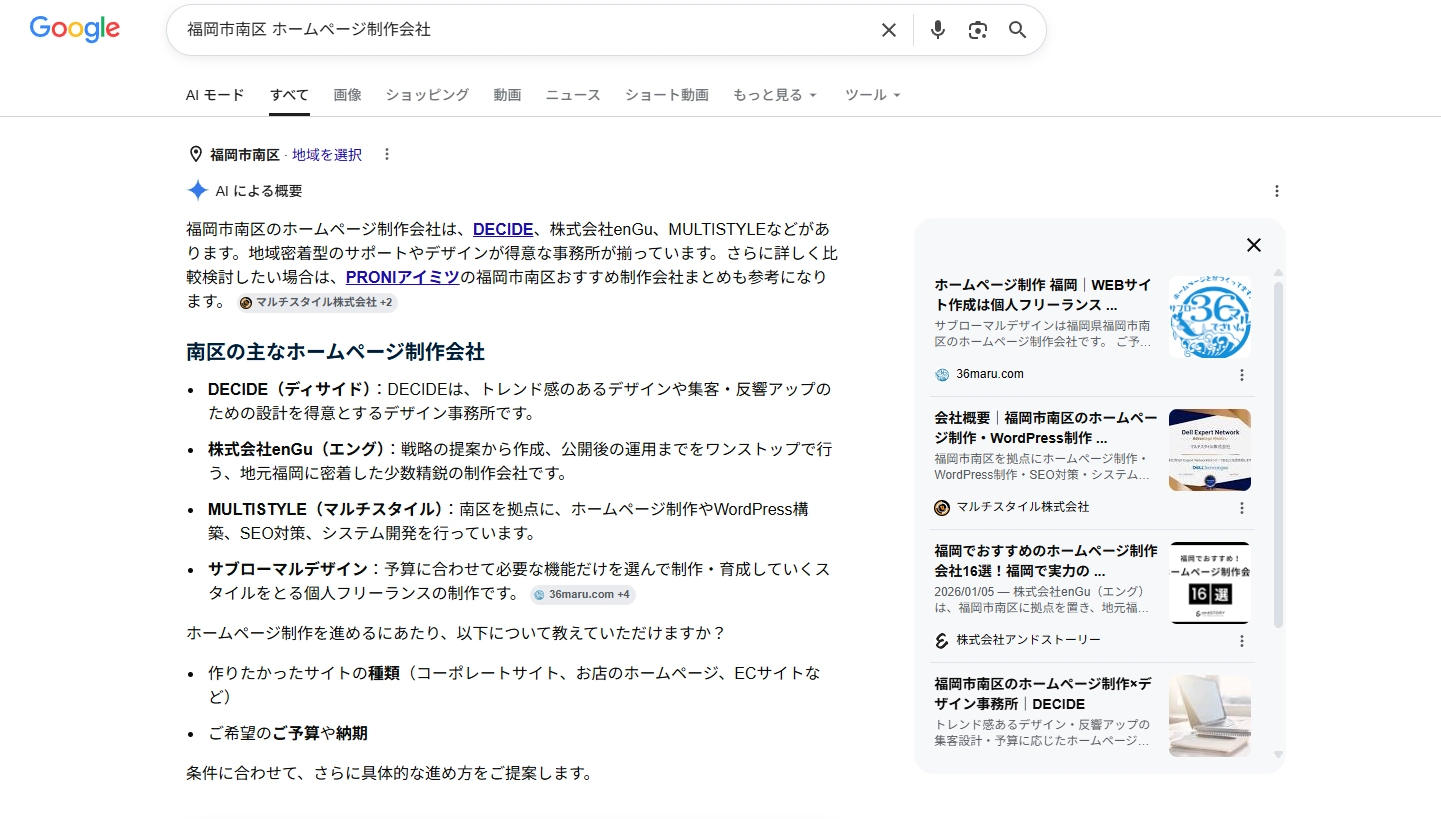This screenshot has height=819, width=1441.
Task: Open 会社概要 福岡市南区のホームページ制作 source title
Action: click(1046, 428)
